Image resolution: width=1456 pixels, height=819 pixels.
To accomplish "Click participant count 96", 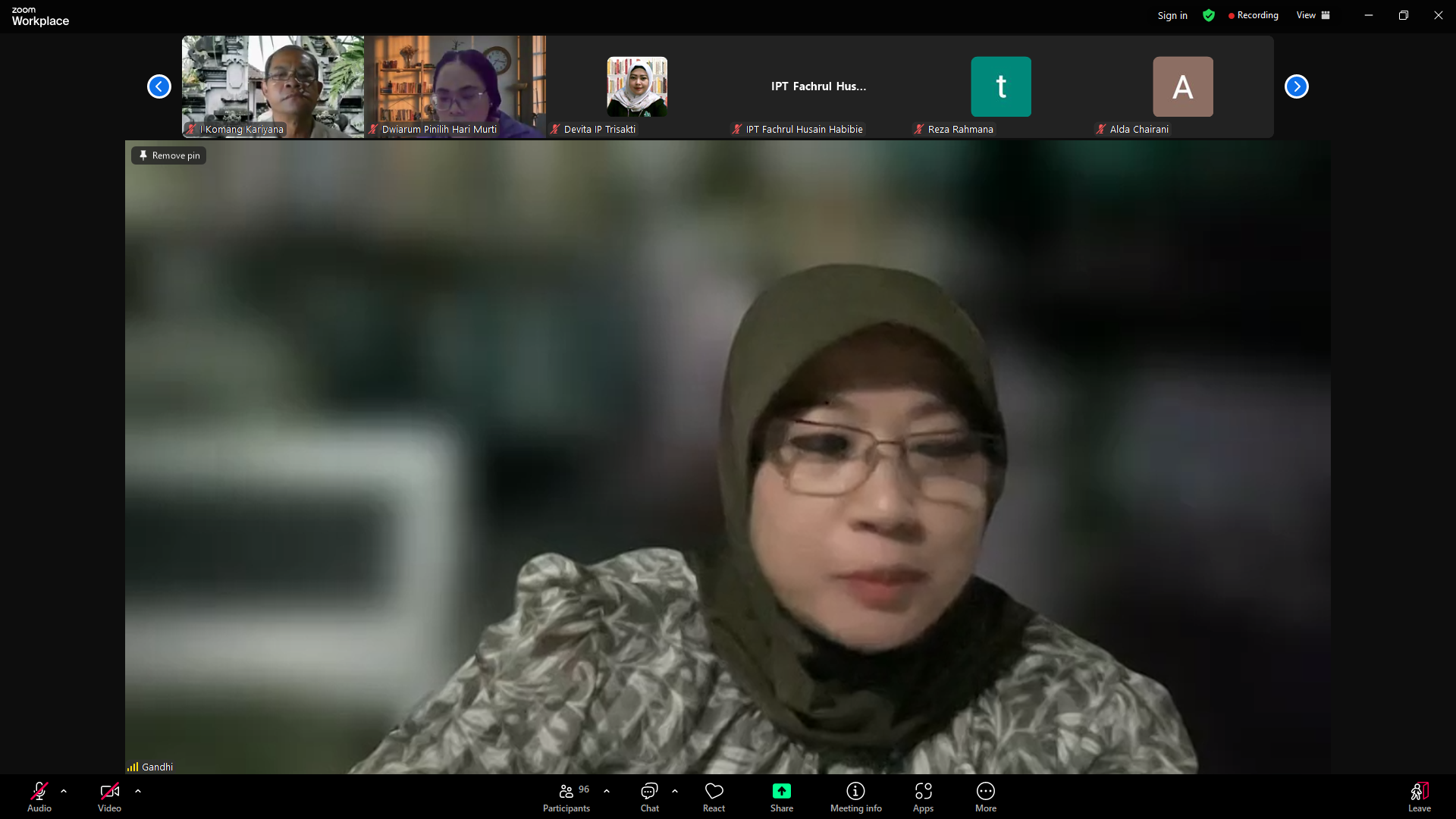I will 584,789.
